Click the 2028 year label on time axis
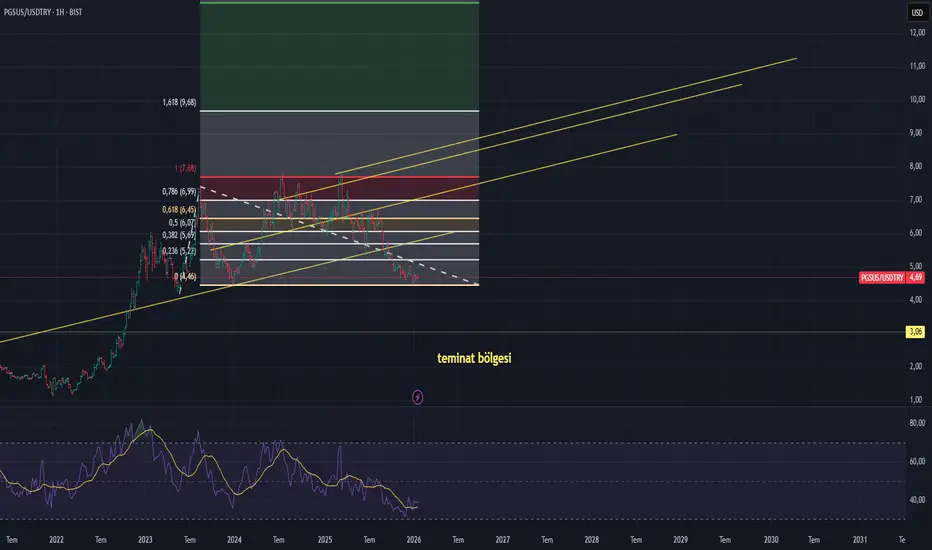Image resolution: width=932 pixels, height=550 pixels. 591,540
